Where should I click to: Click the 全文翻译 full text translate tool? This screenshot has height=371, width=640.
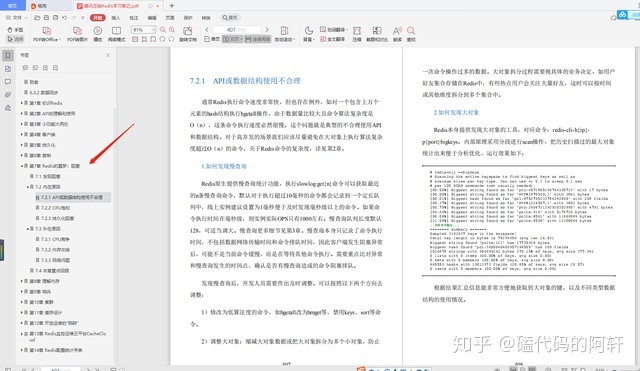pos(333,39)
